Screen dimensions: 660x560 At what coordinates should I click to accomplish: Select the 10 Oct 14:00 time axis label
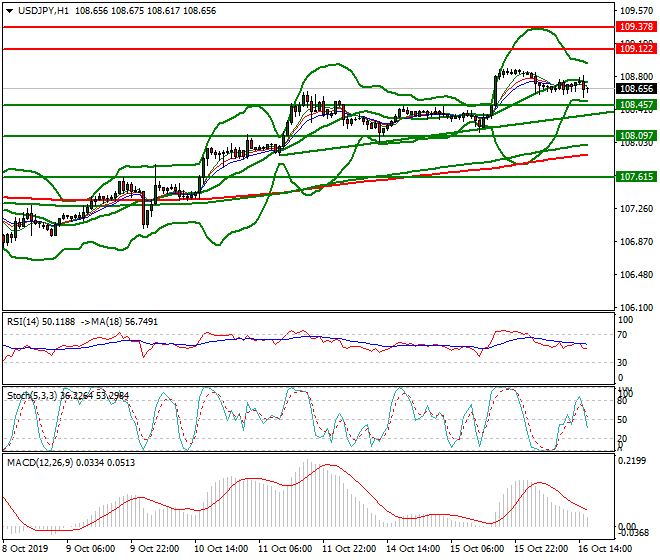point(221,549)
